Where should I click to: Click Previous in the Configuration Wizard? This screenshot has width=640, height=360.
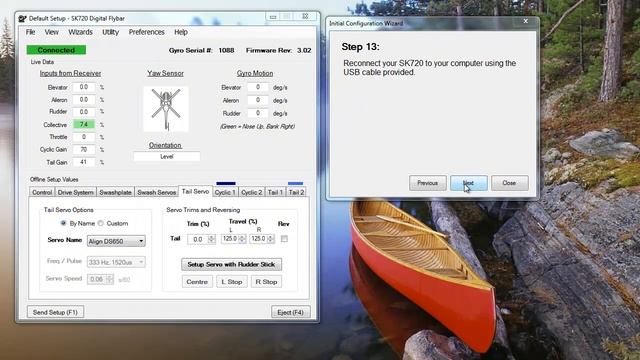428,183
